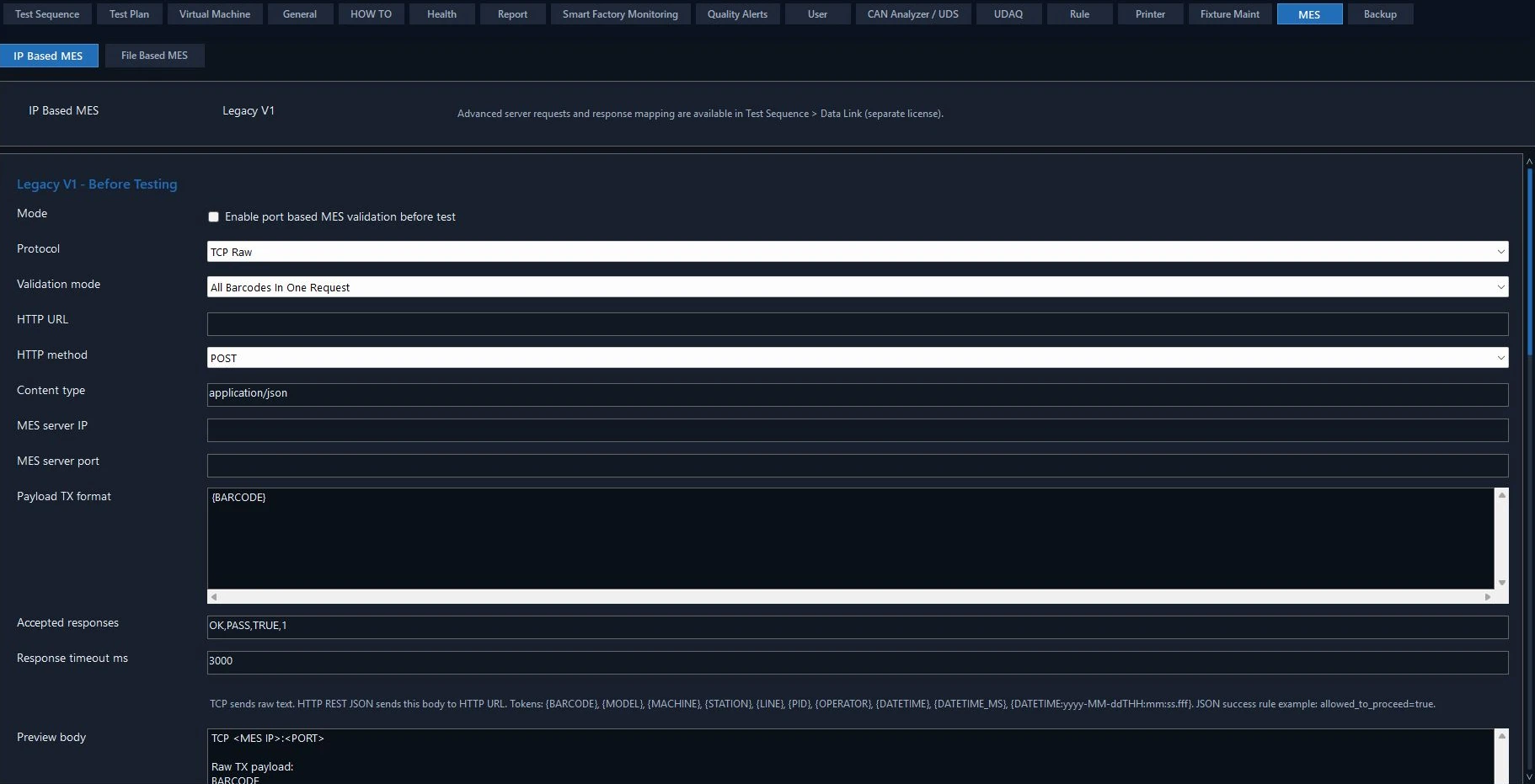Enable port based MES validation checkbox

[213, 217]
